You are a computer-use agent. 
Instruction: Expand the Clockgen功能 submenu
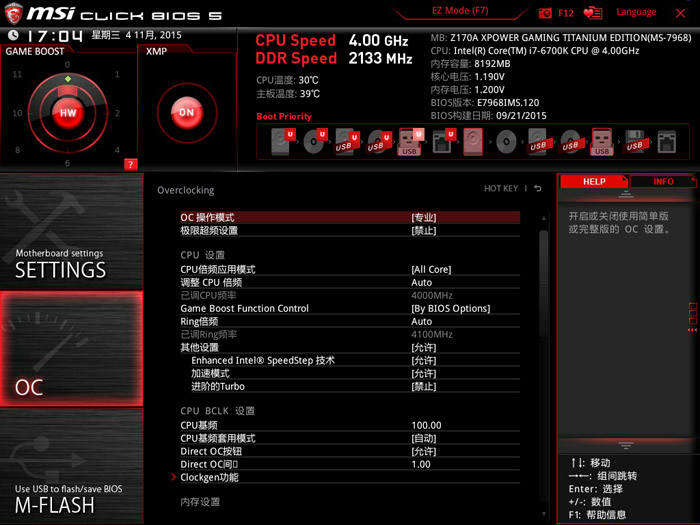click(209, 477)
